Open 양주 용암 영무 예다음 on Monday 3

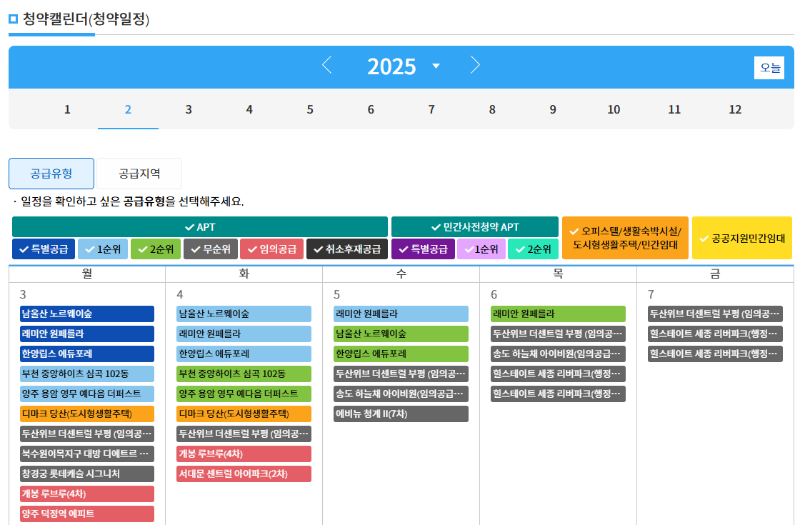pyautogui.click(x=87, y=394)
